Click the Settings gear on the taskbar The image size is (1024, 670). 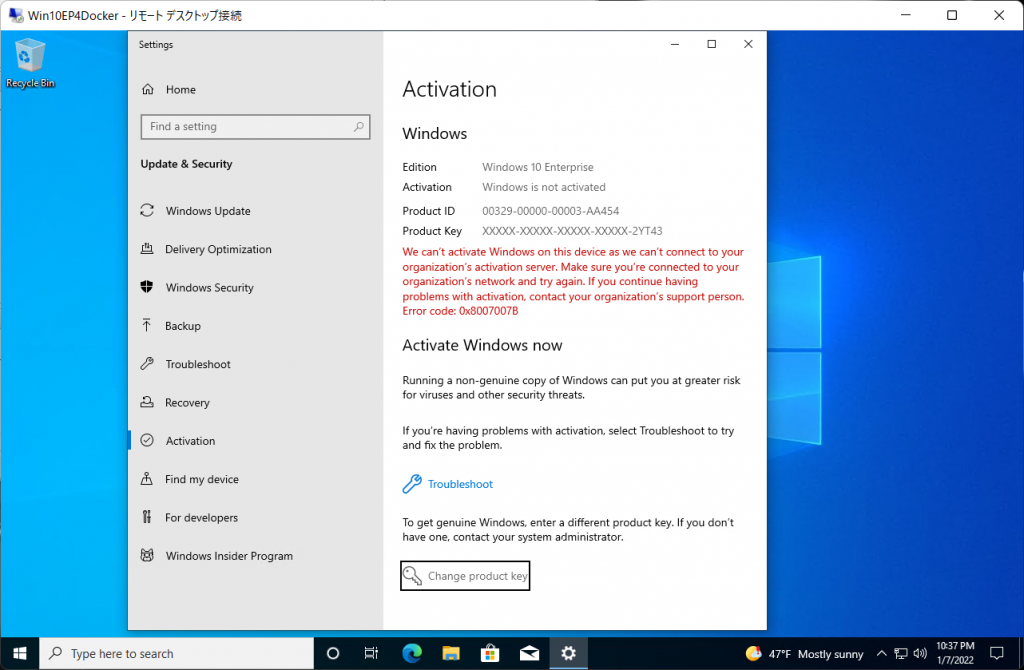[568, 653]
